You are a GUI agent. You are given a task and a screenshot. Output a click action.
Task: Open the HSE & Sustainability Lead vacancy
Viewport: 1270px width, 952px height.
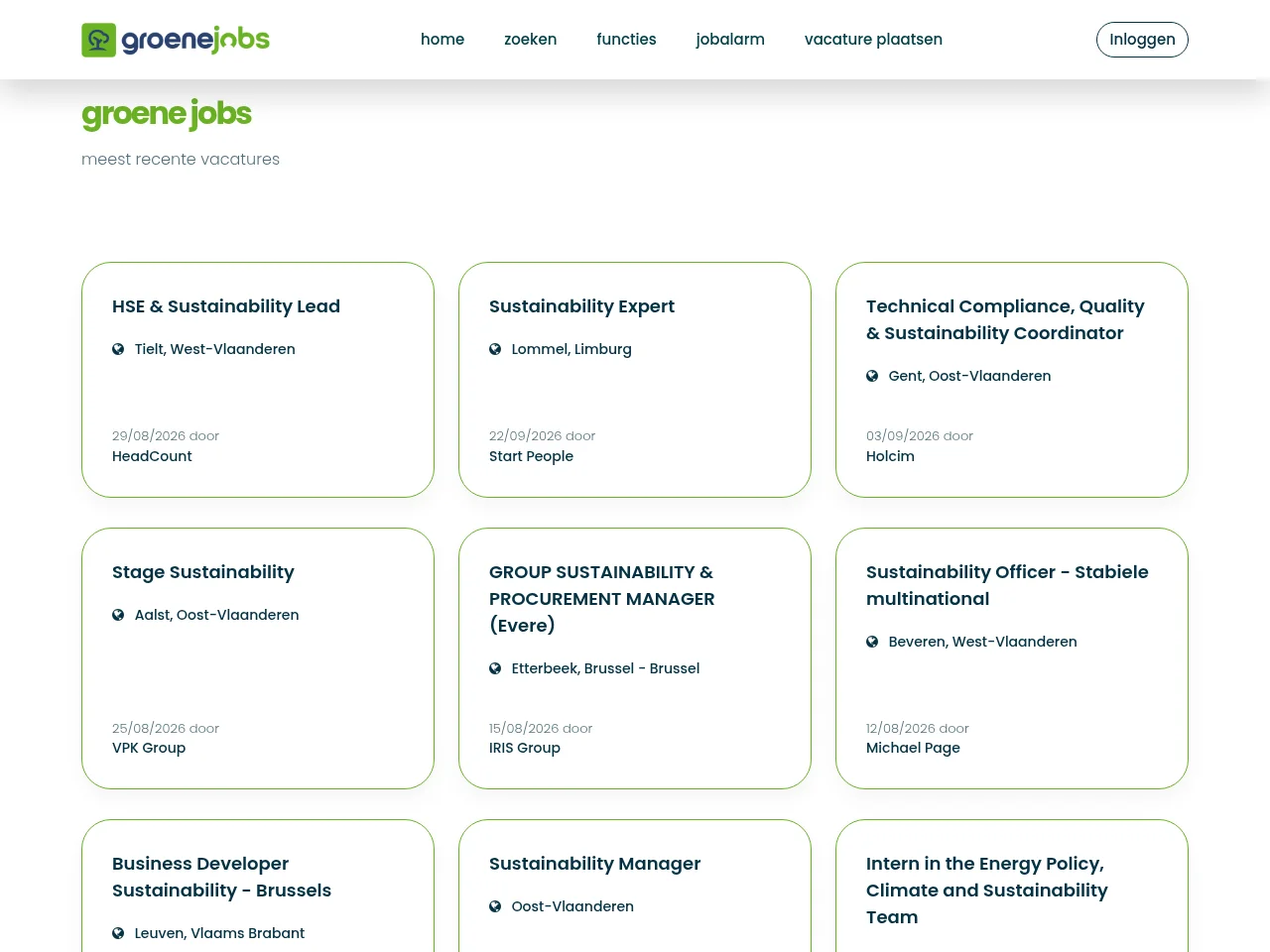click(226, 306)
